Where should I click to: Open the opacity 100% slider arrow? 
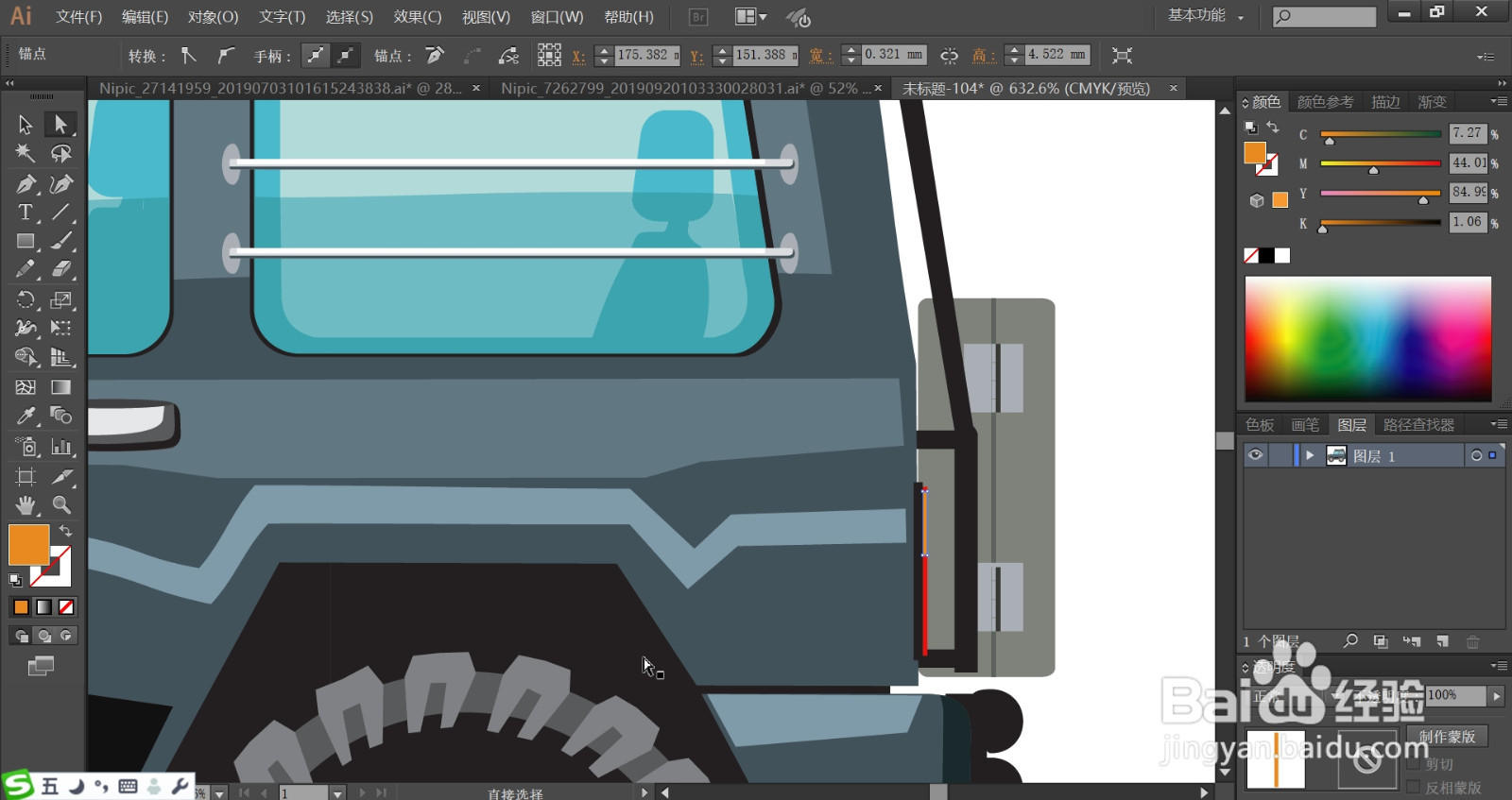pos(1496,696)
